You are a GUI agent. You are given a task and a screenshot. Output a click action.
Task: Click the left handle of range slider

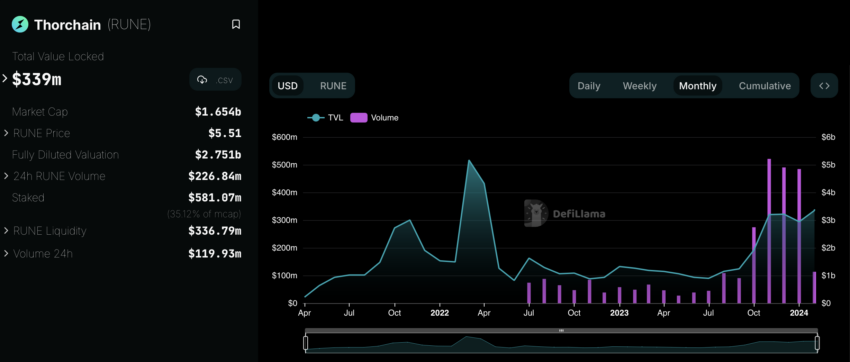pos(305,343)
